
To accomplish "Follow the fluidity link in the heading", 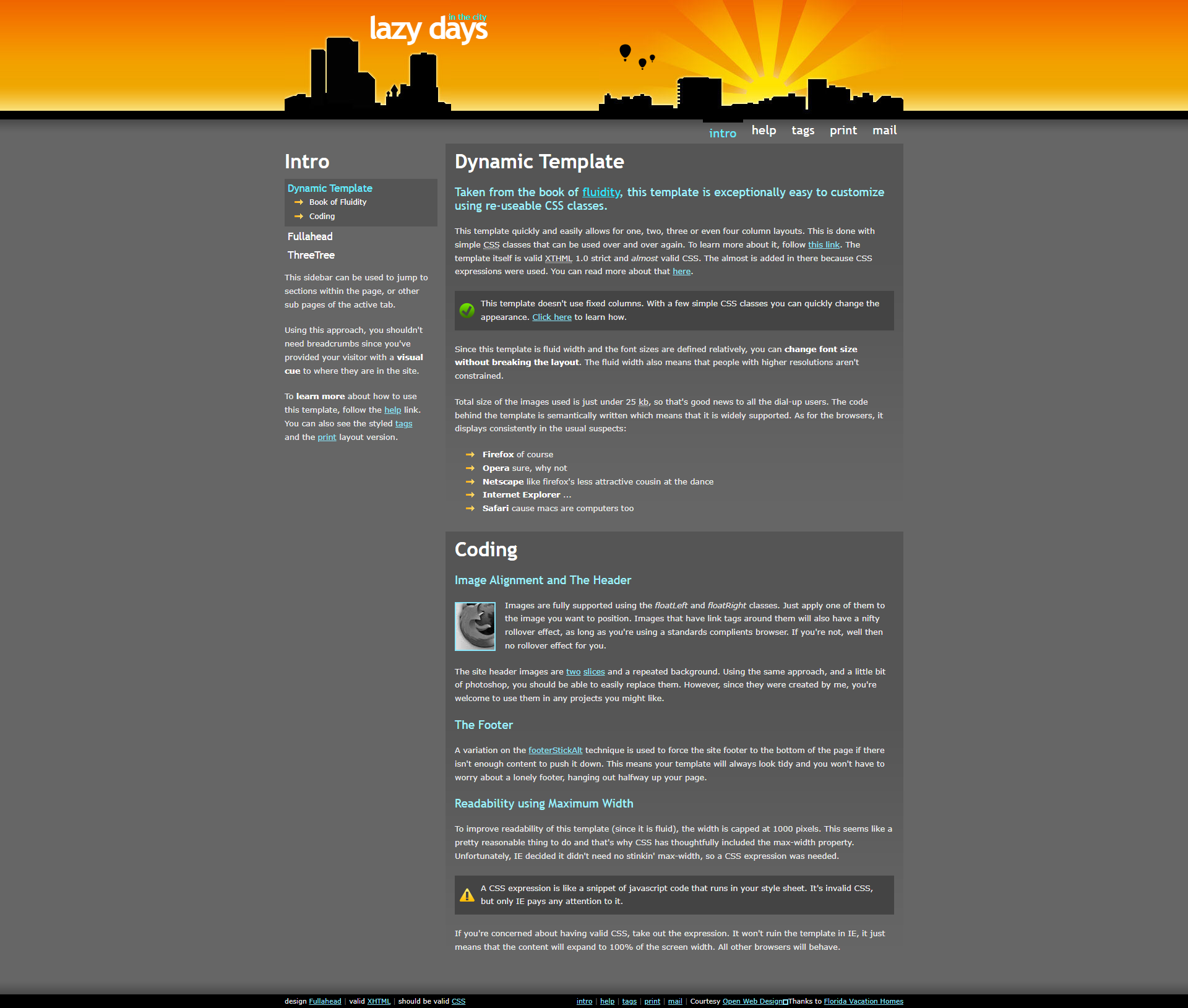I will click(x=601, y=192).
